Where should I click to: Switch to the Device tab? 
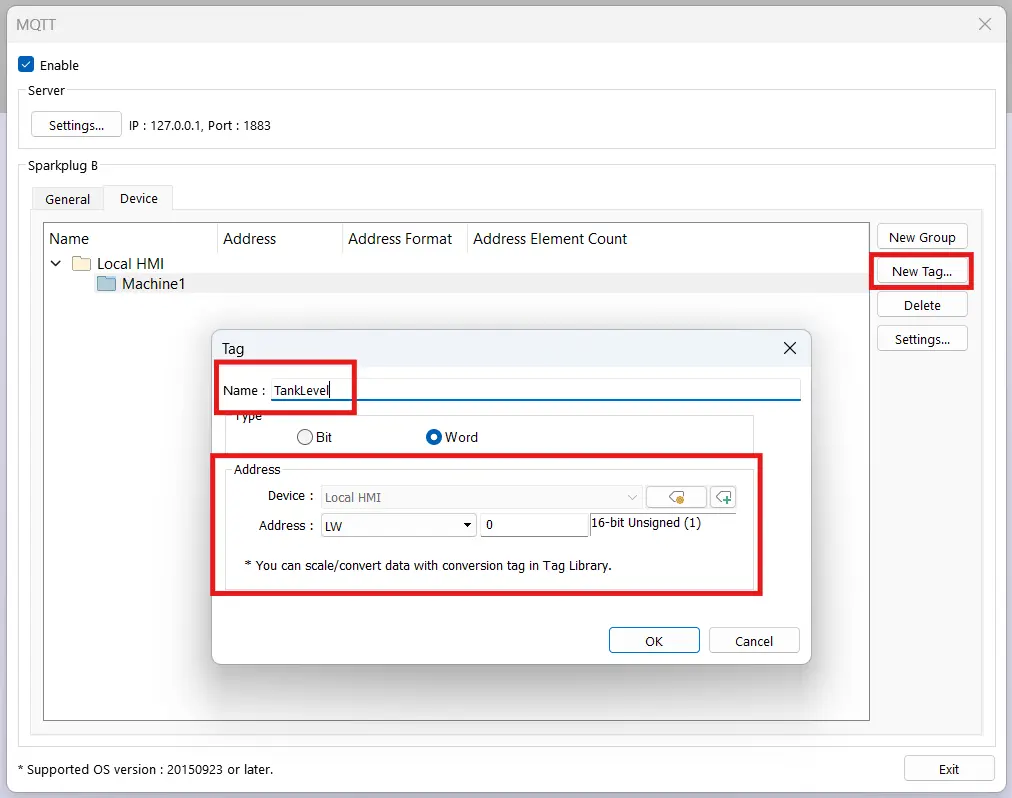[138, 199]
